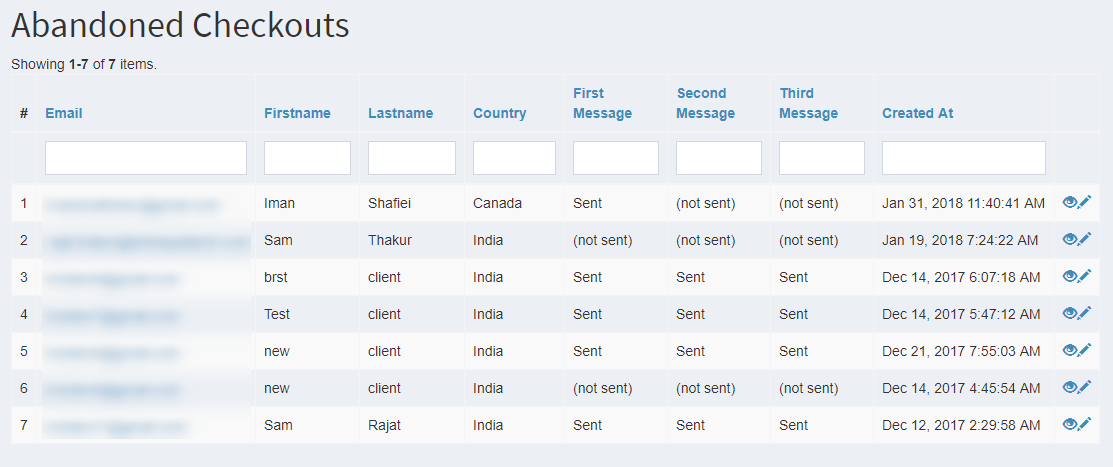Sort by Created At column
The width and height of the screenshot is (1113, 467).
coord(917,113)
